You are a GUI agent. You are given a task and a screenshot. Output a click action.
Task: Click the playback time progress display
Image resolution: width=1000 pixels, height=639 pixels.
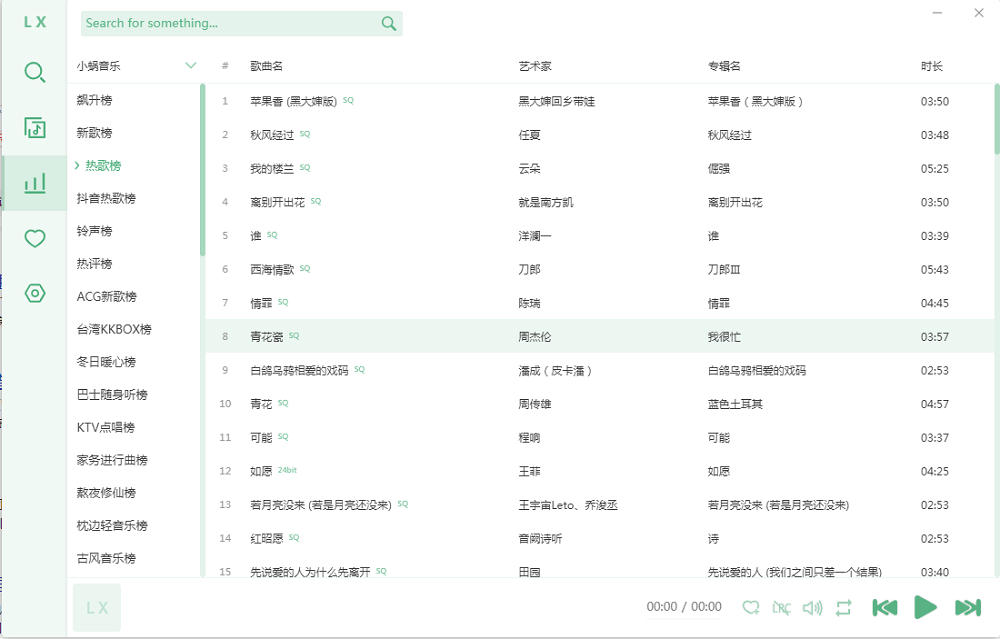tap(685, 607)
